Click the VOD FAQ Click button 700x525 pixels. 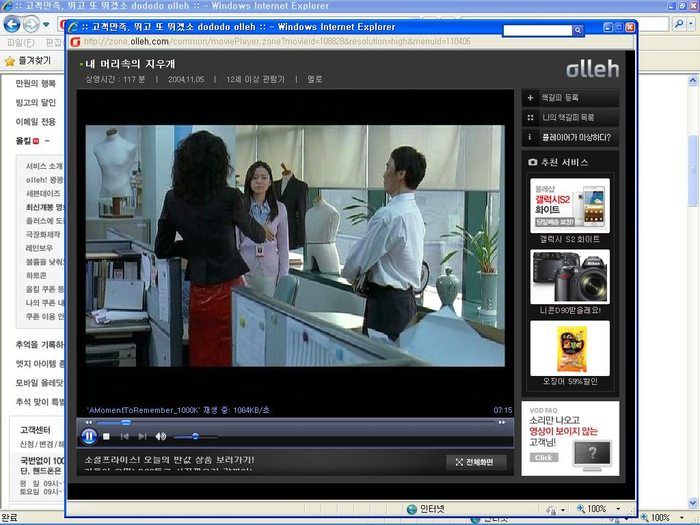coord(543,458)
